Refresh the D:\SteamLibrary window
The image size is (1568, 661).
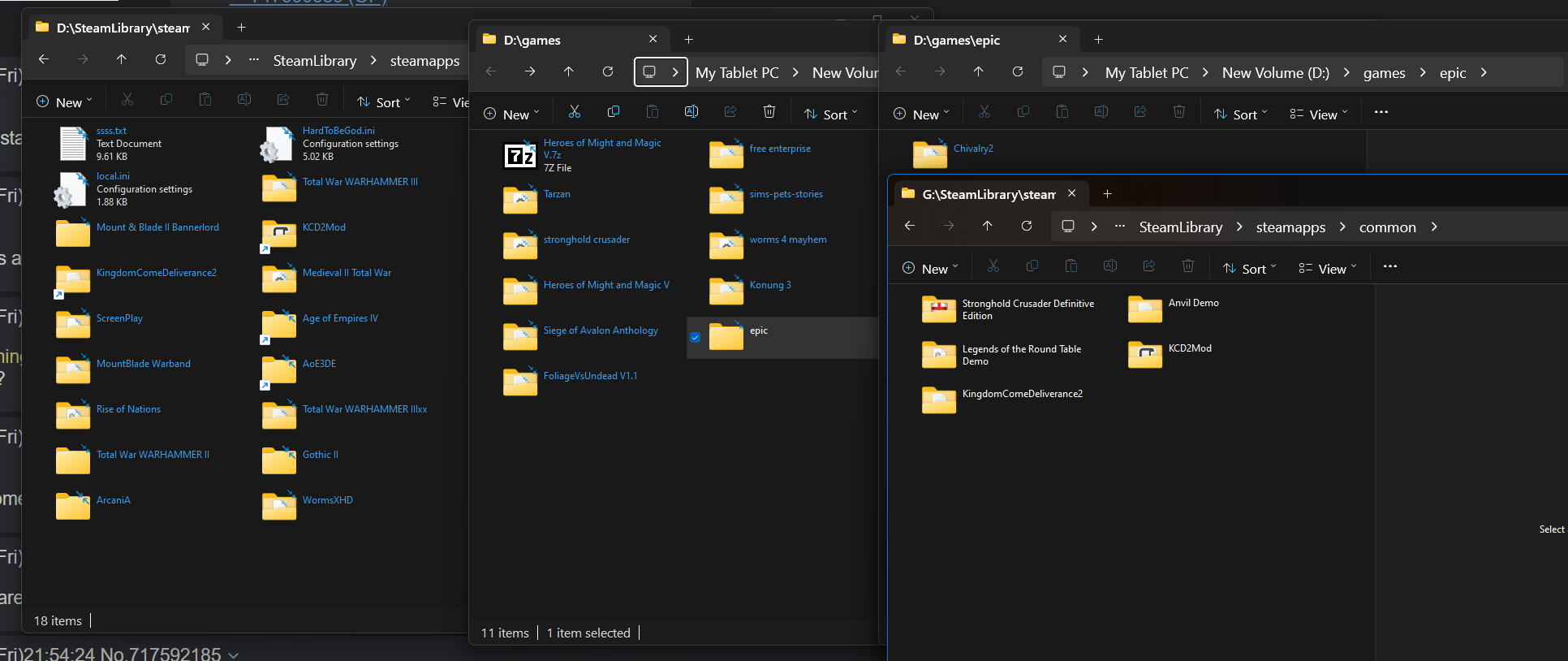pos(161,59)
